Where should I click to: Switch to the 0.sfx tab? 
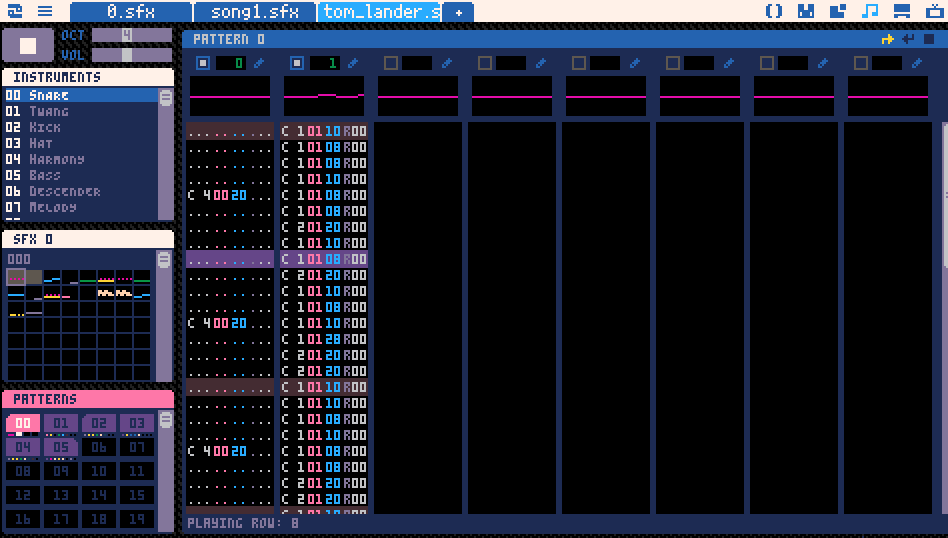tap(131, 11)
